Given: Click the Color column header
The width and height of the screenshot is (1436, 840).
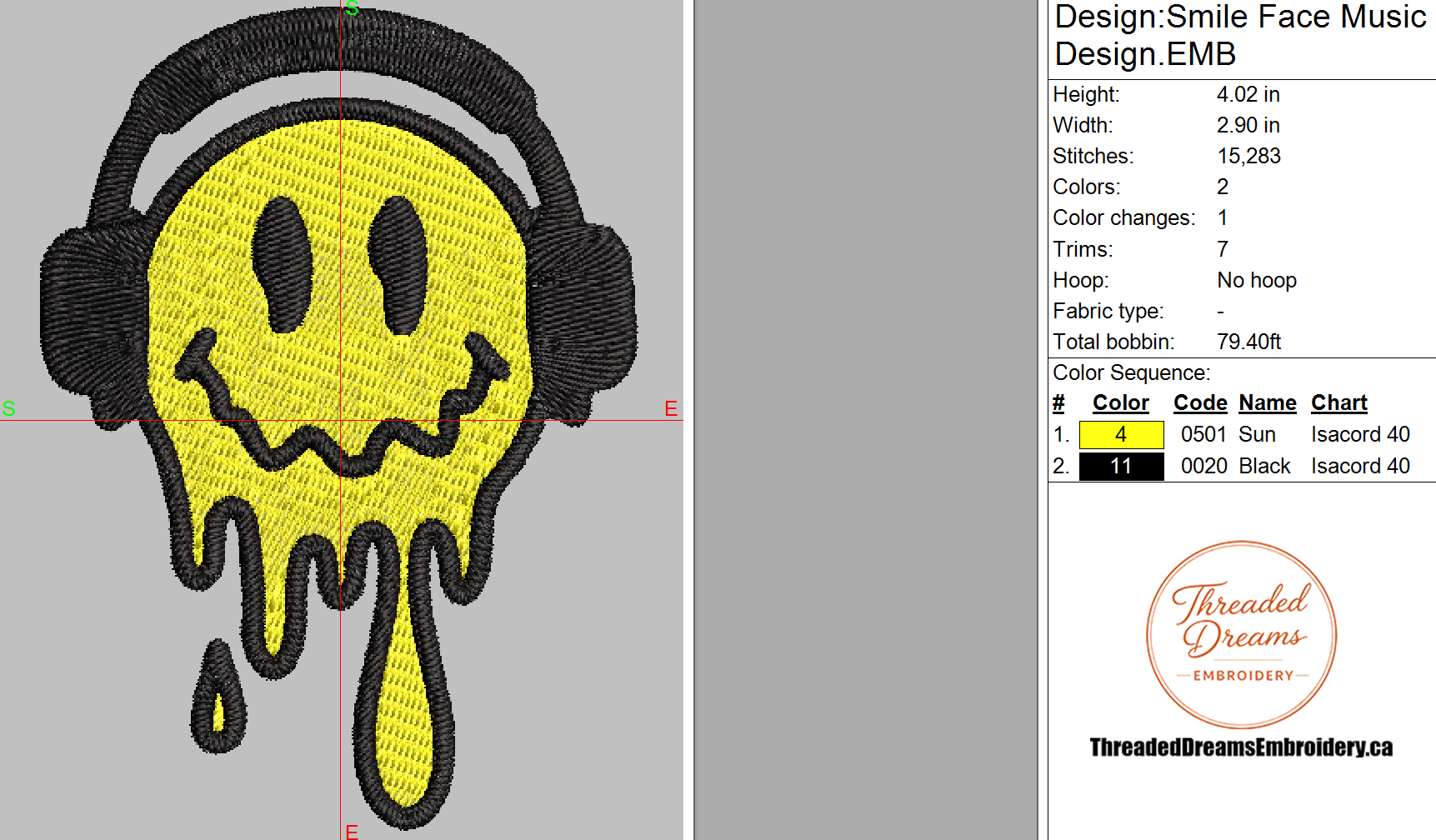Looking at the screenshot, I should click(x=1121, y=403).
